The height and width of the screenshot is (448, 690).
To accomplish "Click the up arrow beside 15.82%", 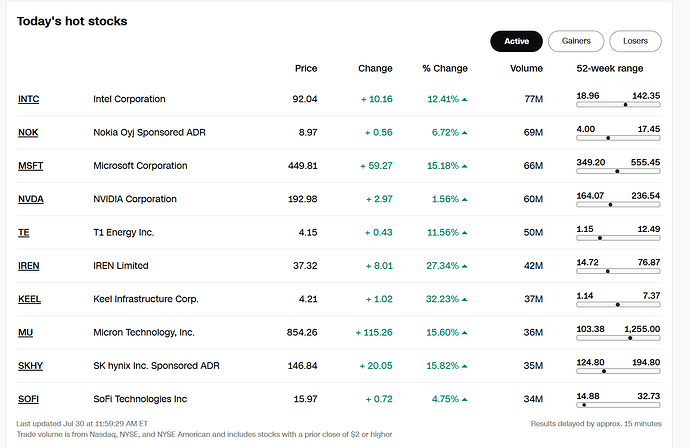I will tap(465, 366).
